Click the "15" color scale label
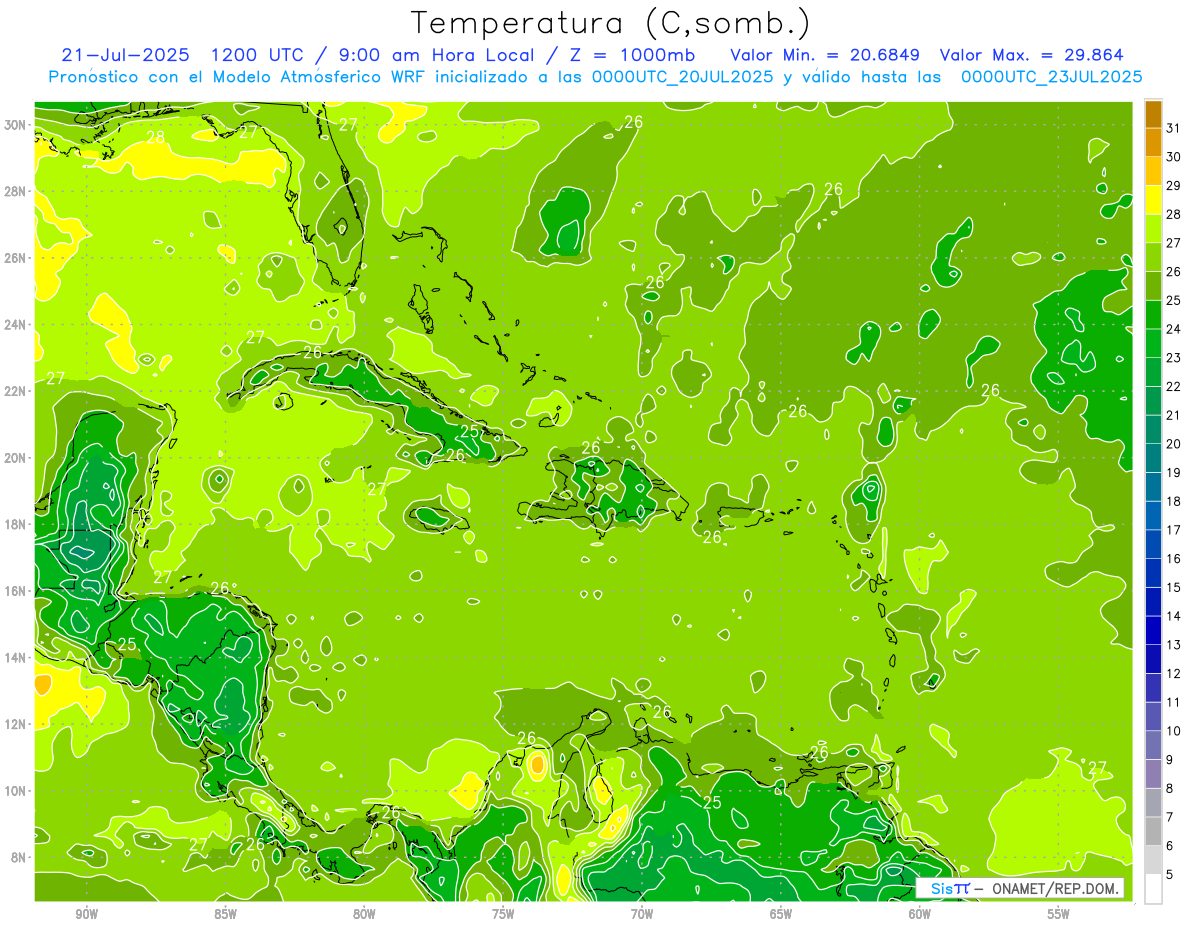 click(x=1174, y=587)
